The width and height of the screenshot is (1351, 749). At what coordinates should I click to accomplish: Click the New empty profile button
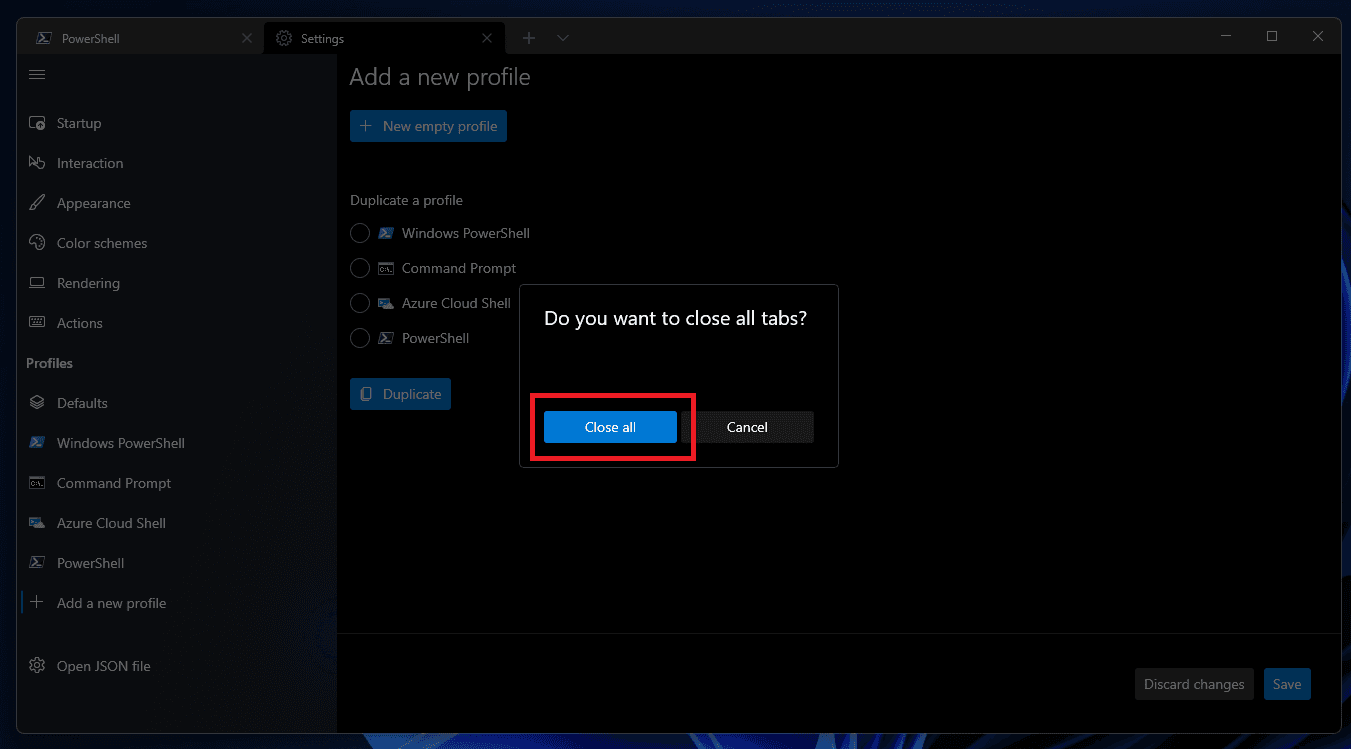428,126
